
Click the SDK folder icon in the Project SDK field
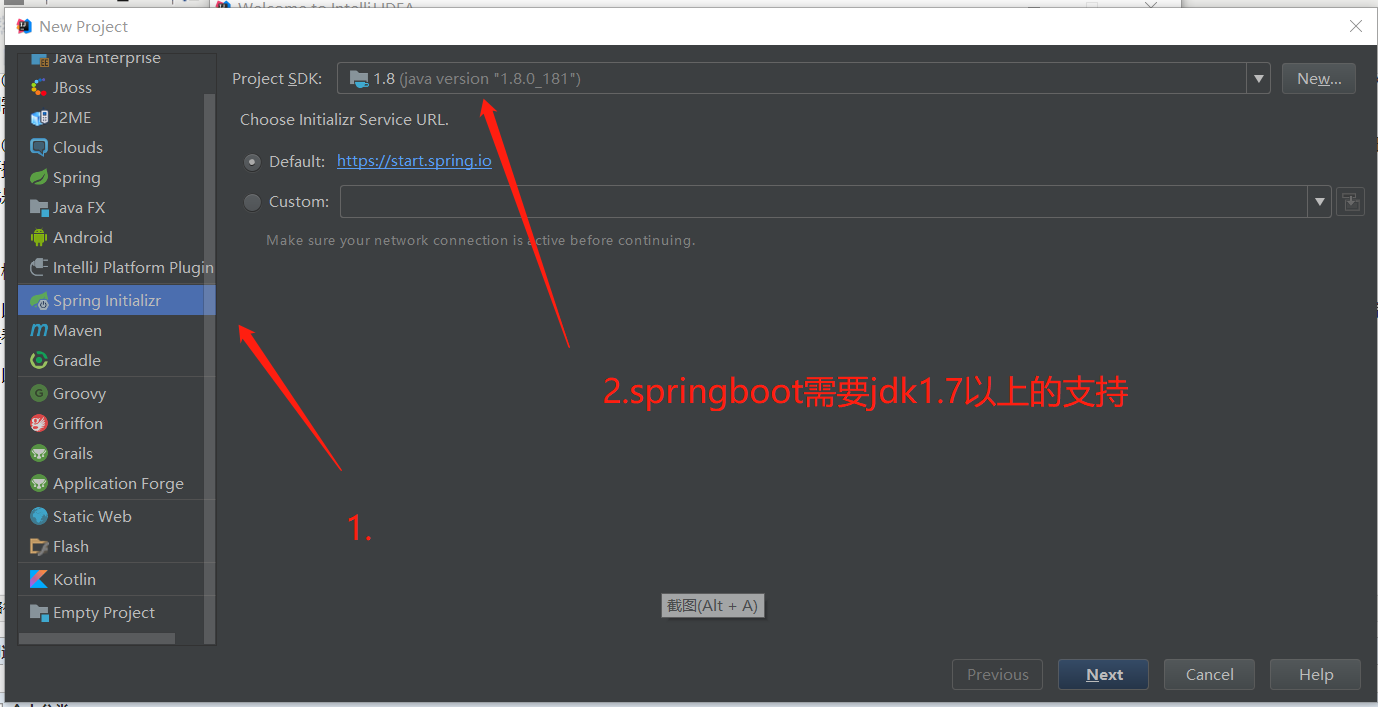pyautogui.click(x=359, y=78)
